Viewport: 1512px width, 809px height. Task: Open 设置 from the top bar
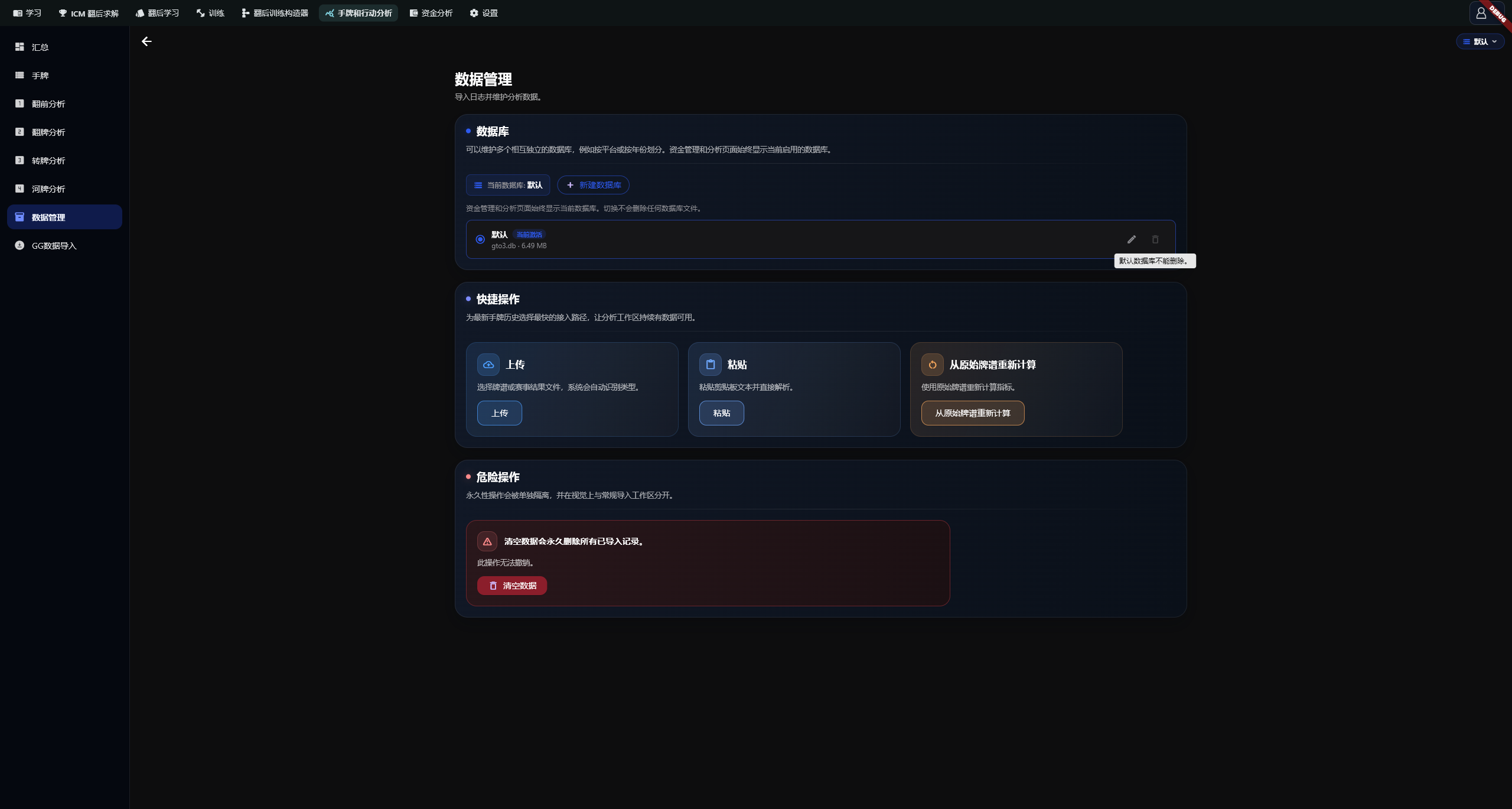click(484, 13)
